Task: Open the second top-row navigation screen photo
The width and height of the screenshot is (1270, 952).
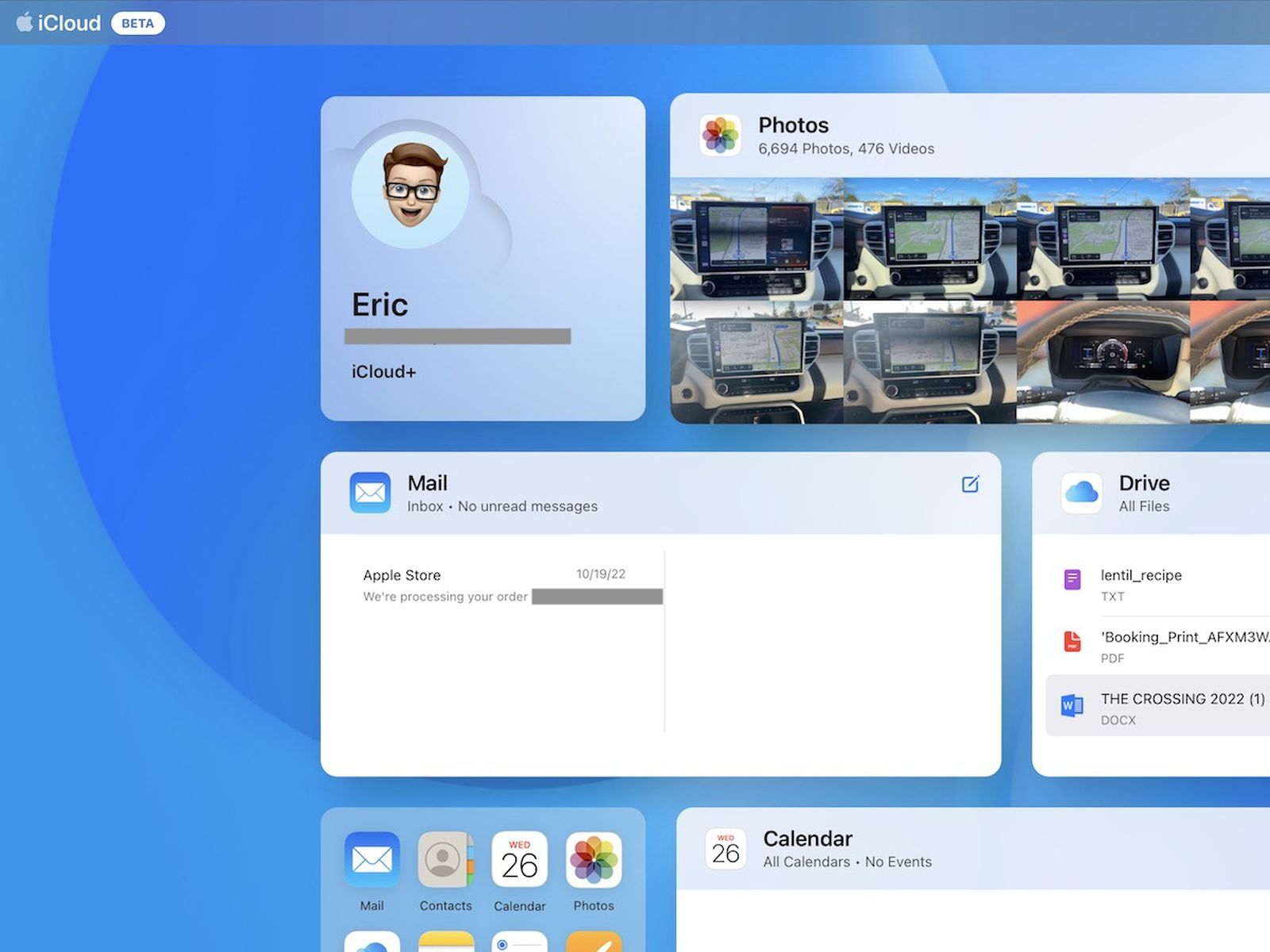Action: (929, 239)
